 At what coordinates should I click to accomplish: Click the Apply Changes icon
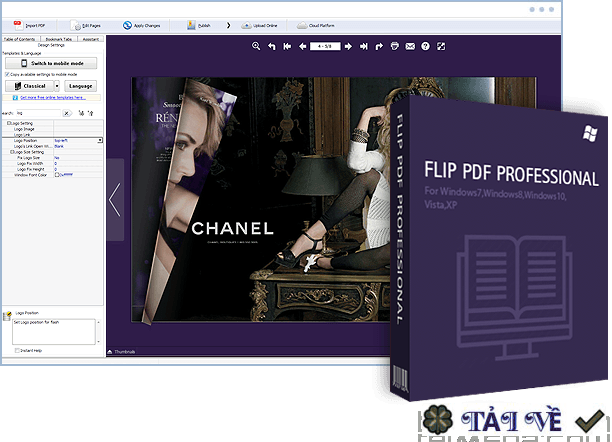tap(127, 25)
